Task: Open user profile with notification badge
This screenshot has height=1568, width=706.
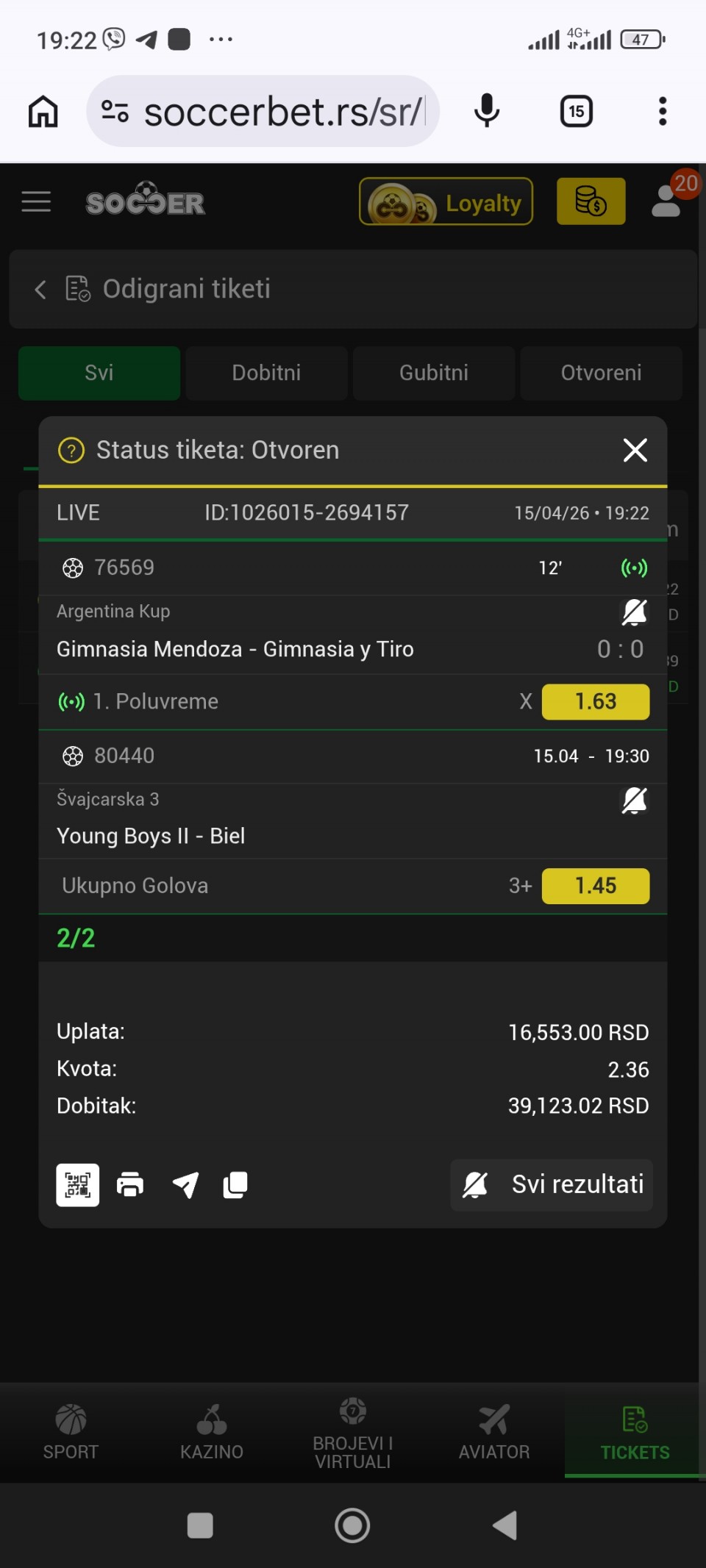Action: (668, 201)
